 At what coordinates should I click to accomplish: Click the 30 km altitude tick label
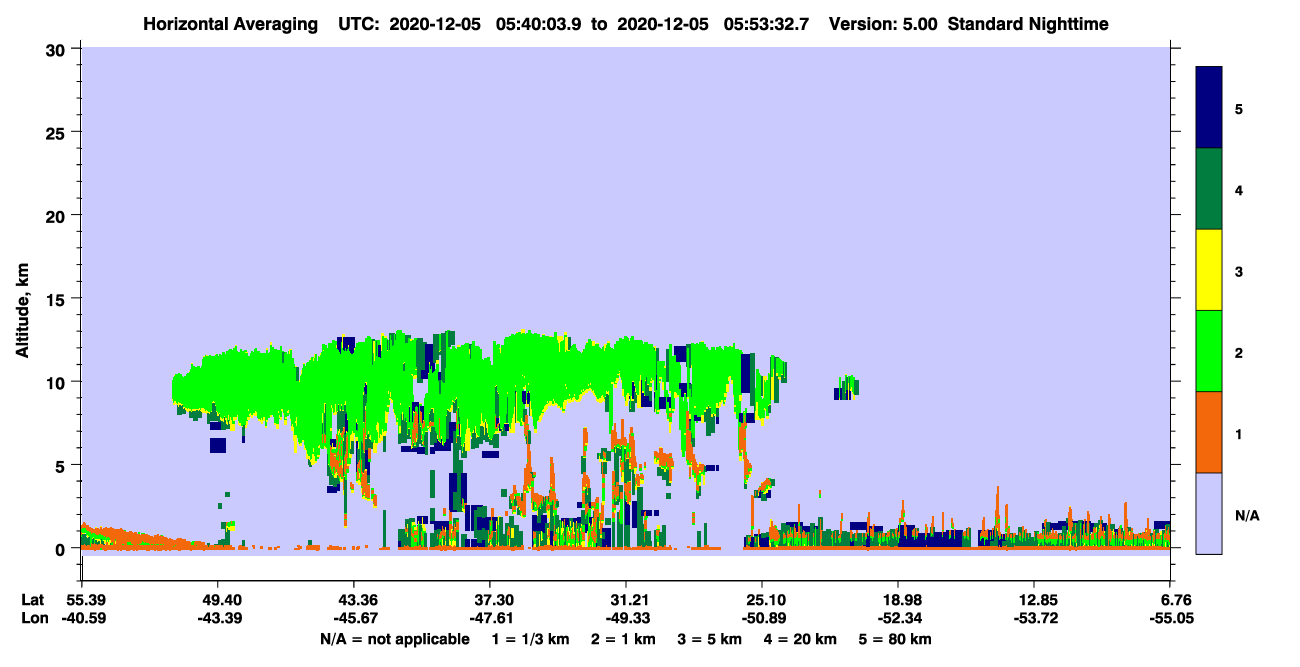(x=57, y=48)
